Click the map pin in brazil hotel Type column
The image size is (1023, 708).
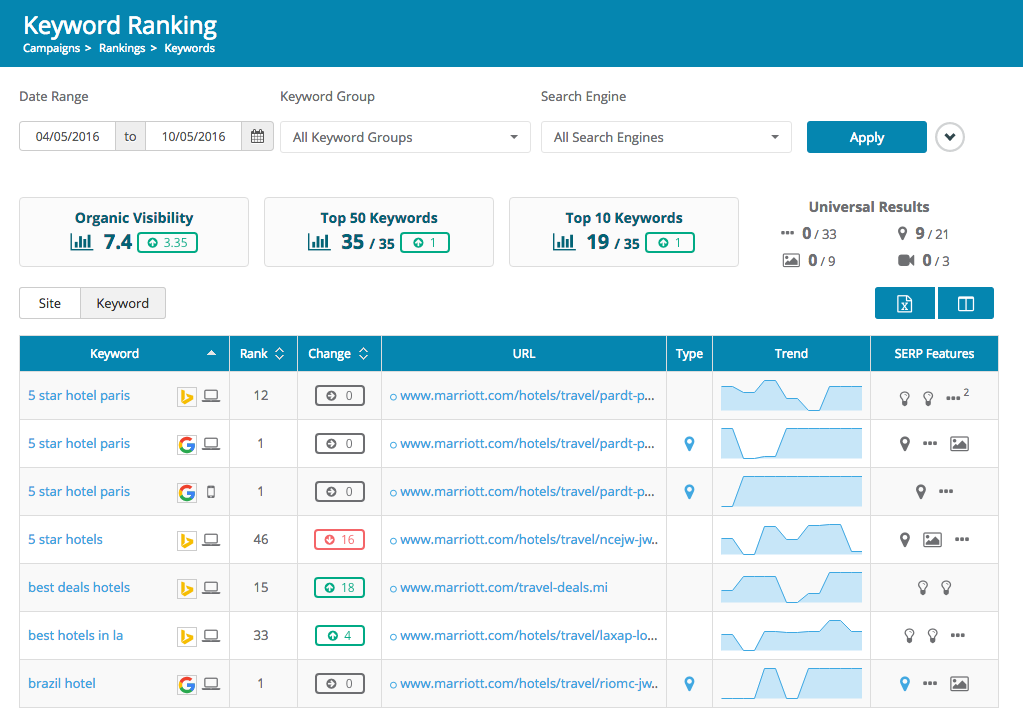tap(689, 684)
